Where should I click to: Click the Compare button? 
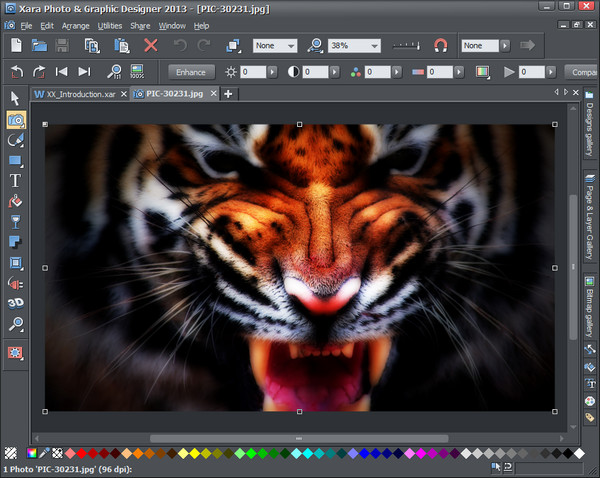[582, 72]
